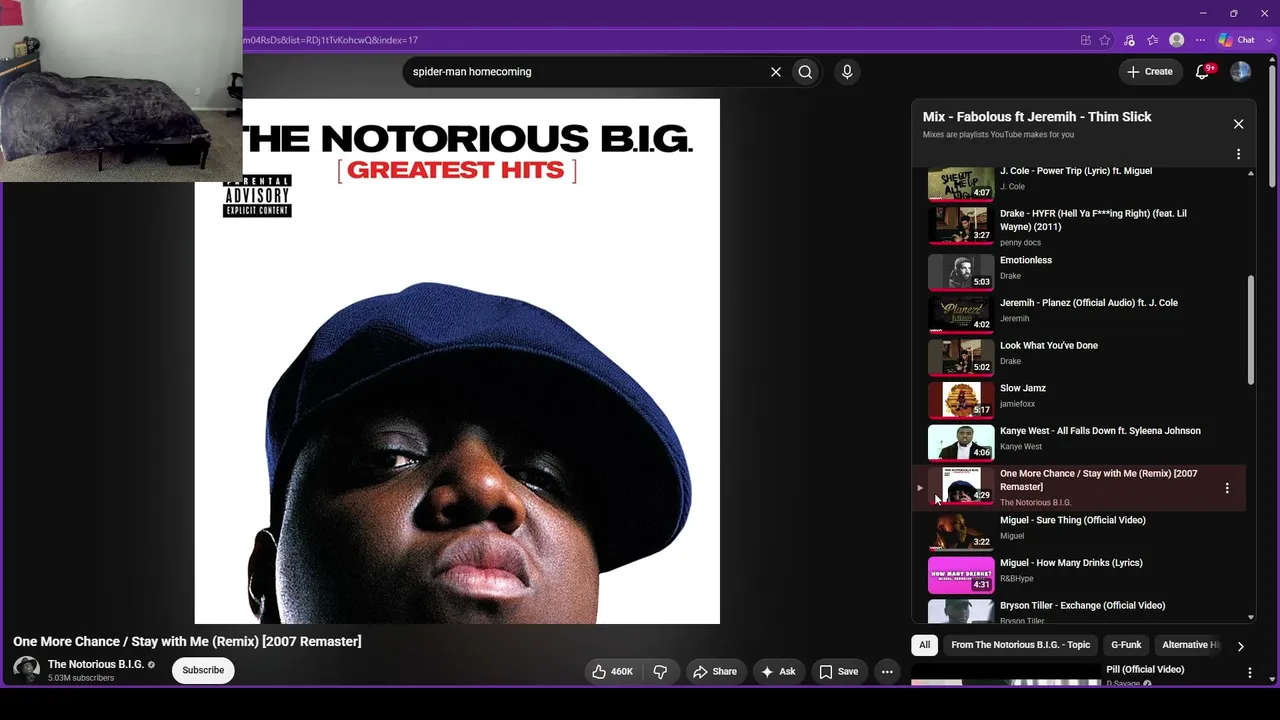Image resolution: width=1280 pixels, height=720 pixels.
Task: Open the browser favorites list
Action: pos(1153,40)
